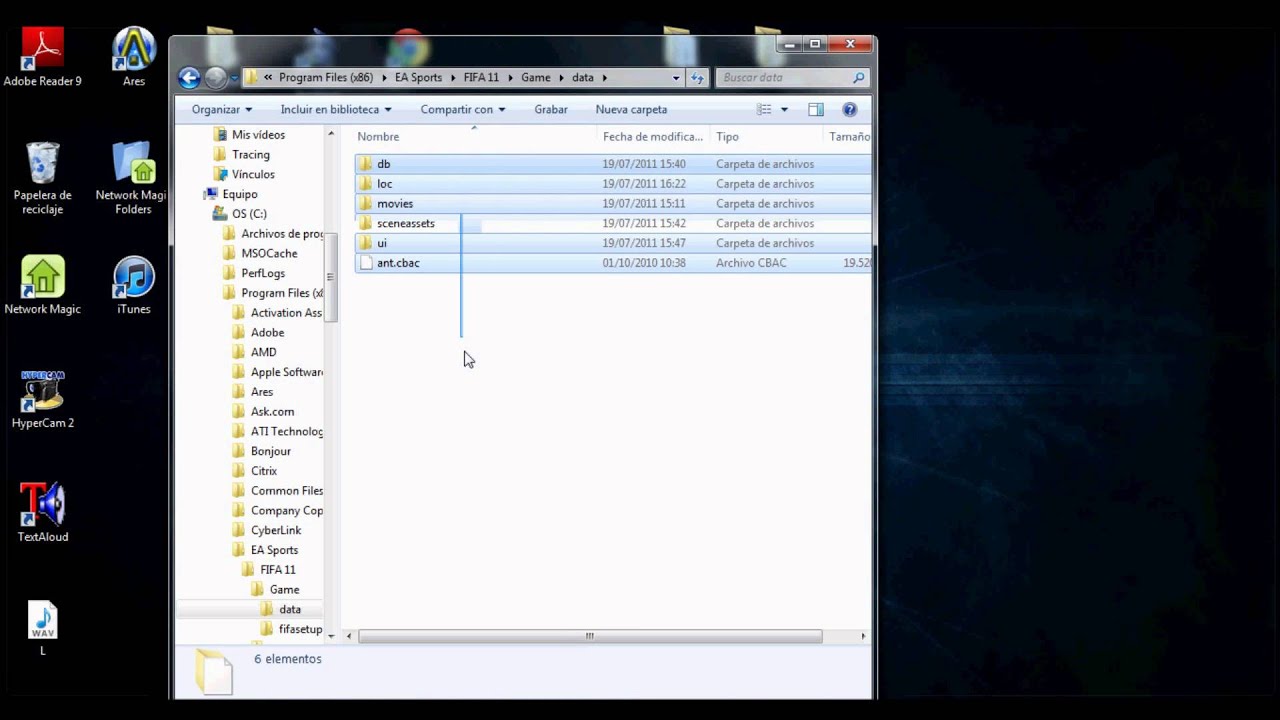The image size is (1280, 720).
Task: Select the ant.cbac file icon
Action: point(365,263)
